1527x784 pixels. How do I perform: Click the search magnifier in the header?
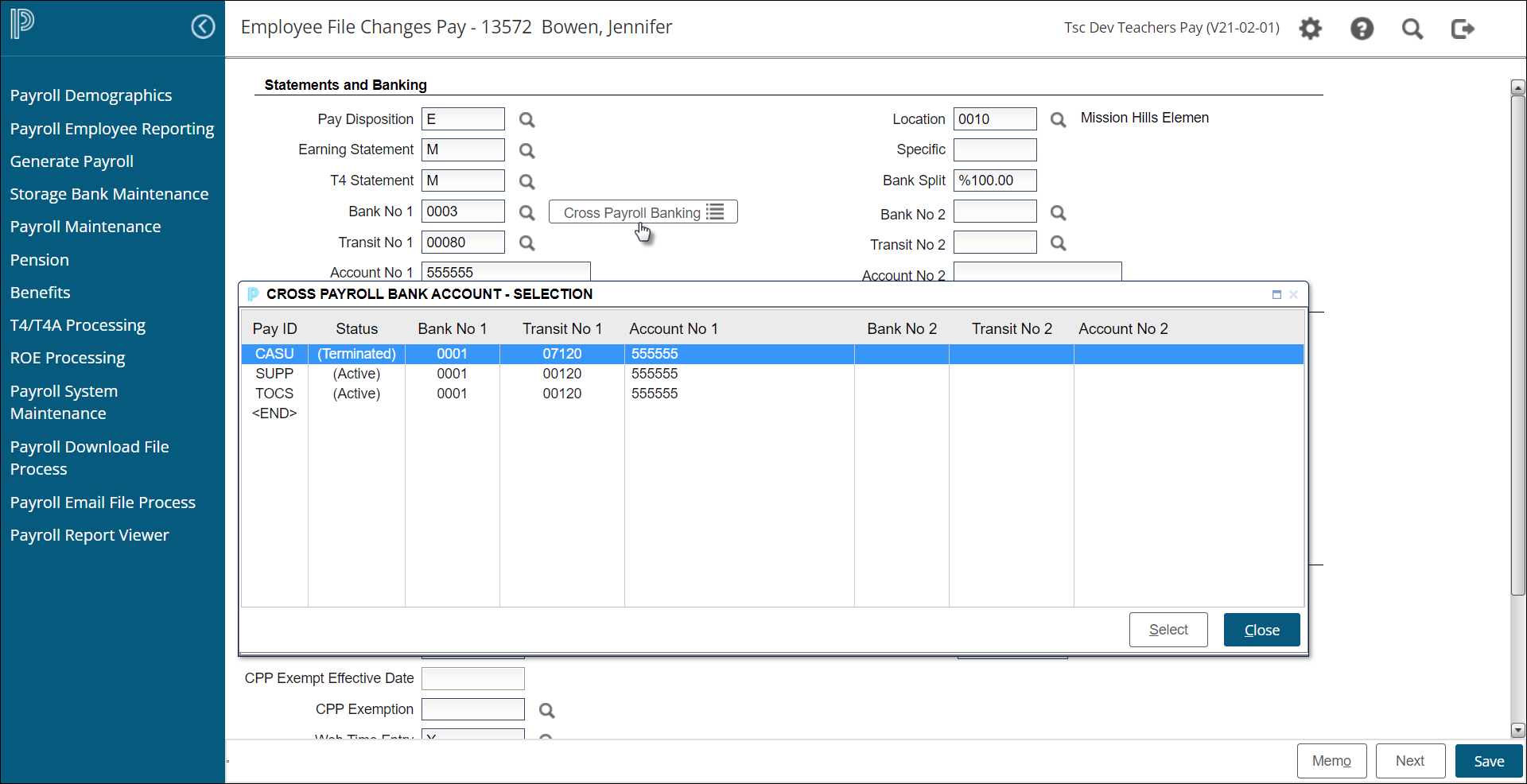[x=1412, y=29]
